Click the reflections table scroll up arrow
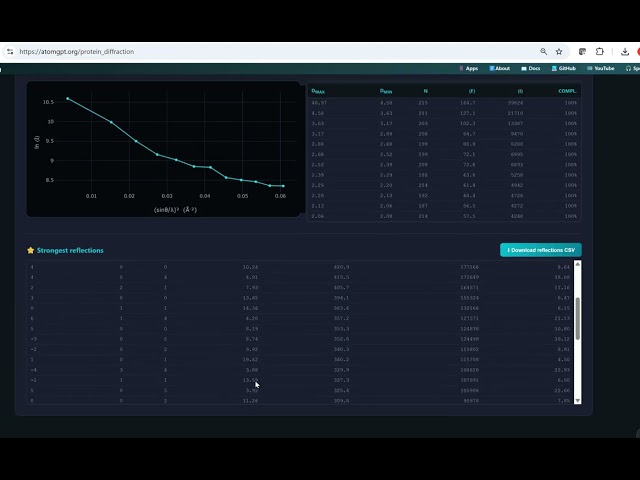640x480 pixels. coord(578,264)
